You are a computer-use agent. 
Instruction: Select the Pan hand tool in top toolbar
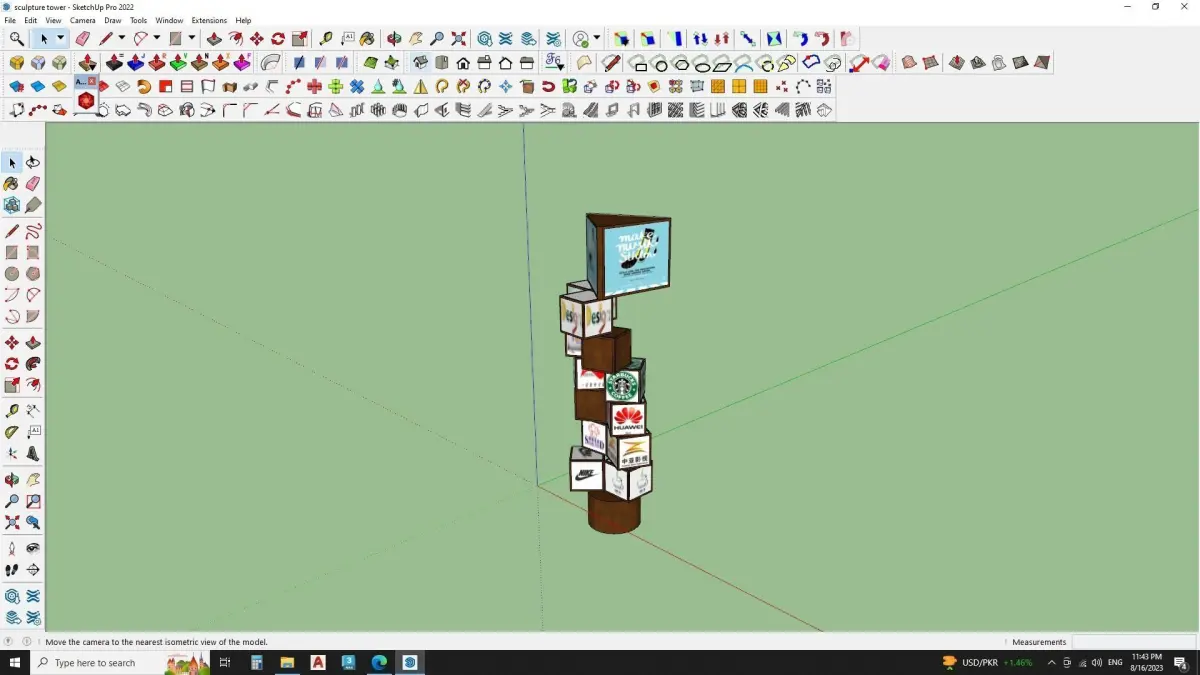415,39
